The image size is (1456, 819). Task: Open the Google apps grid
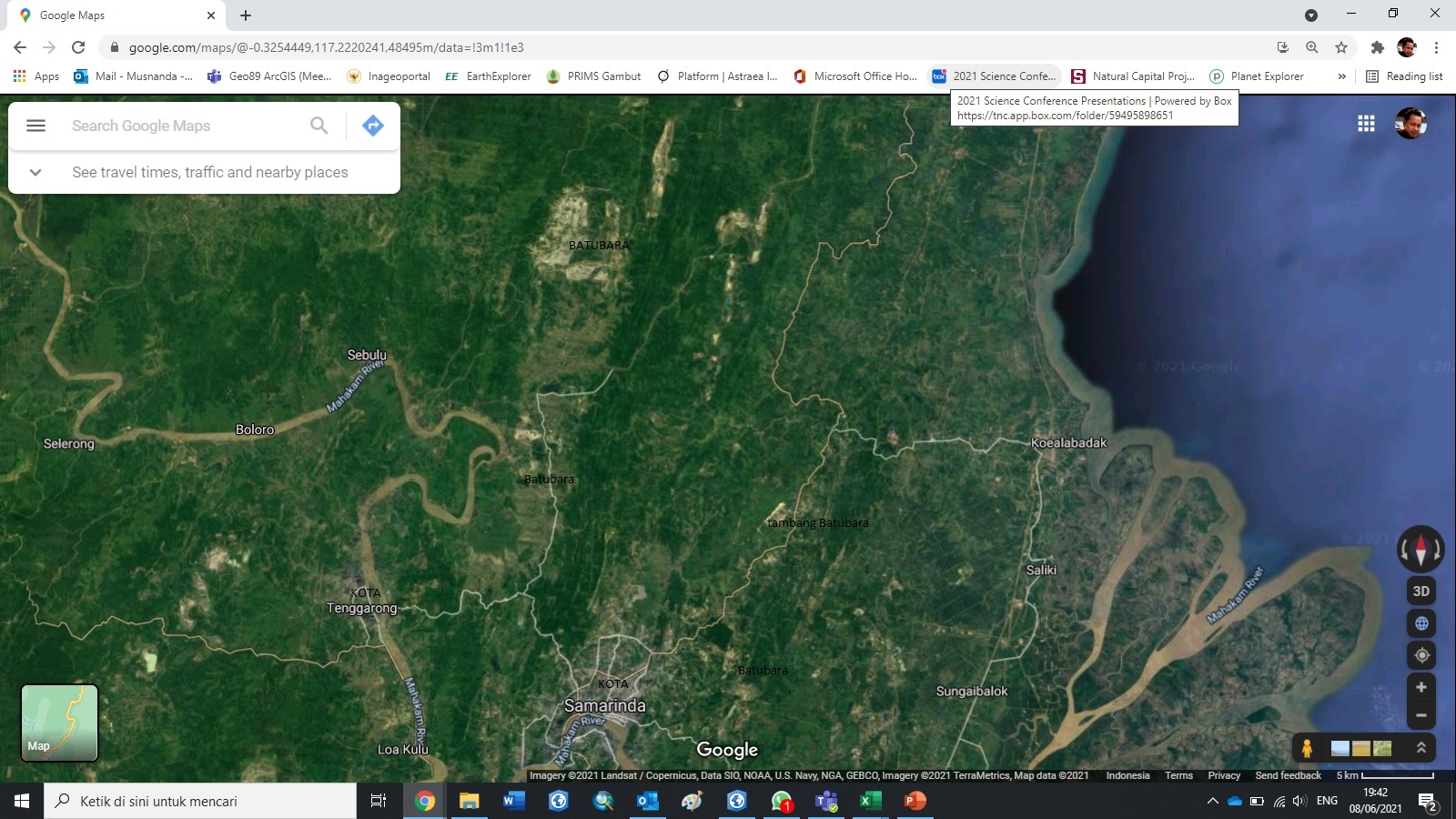(x=1366, y=124)
